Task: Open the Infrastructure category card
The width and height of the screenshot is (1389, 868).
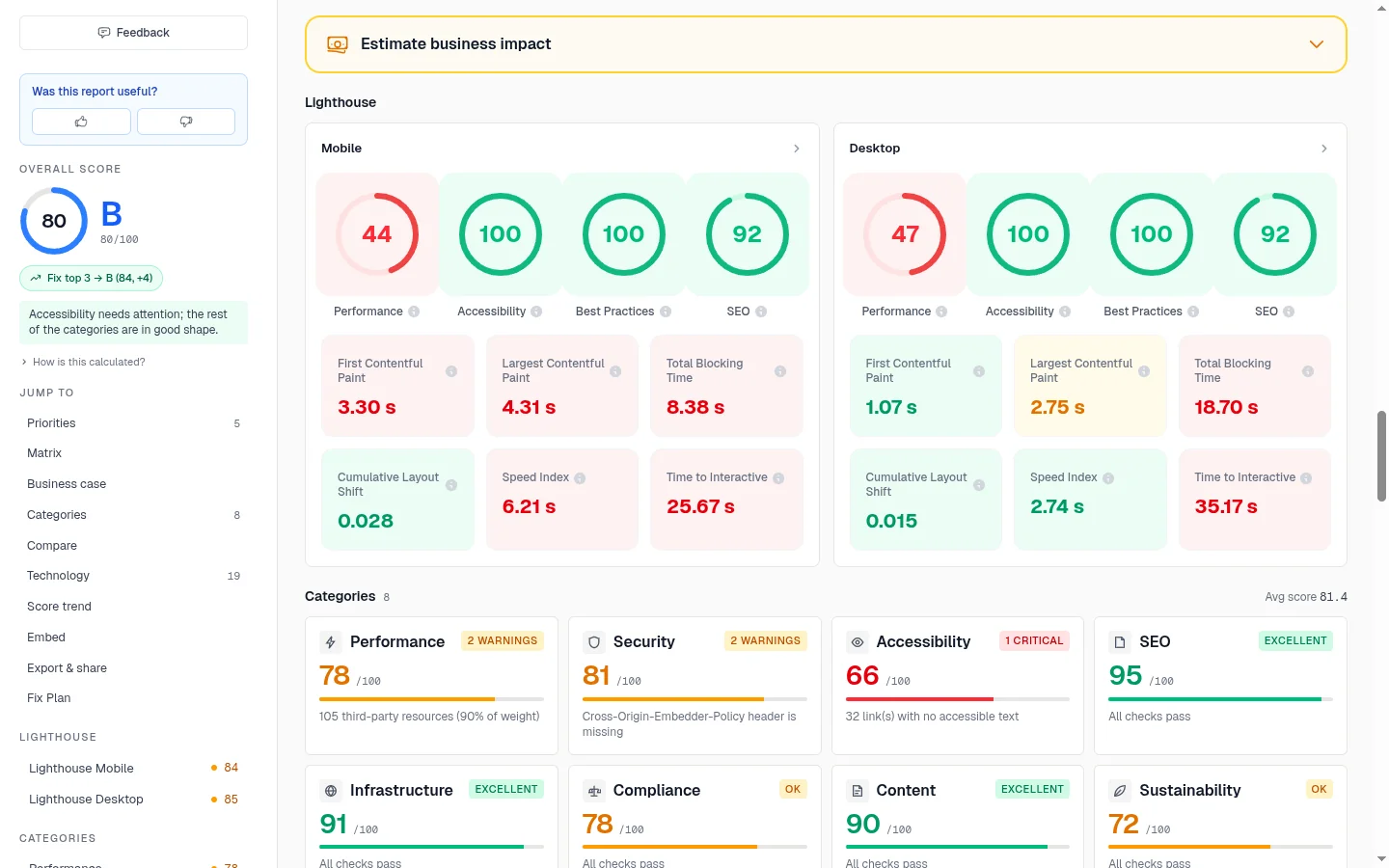Action: pos(431,817)
